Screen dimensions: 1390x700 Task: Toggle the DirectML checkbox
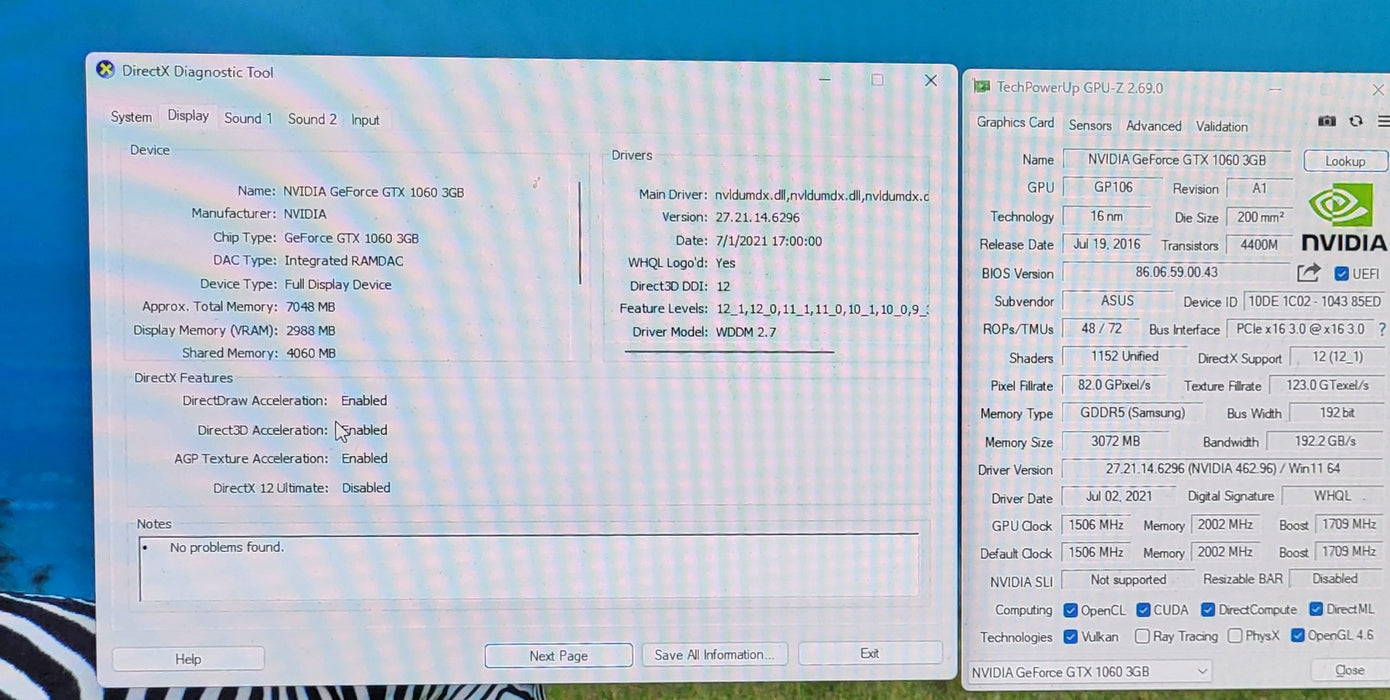[x=1316, y=609]
